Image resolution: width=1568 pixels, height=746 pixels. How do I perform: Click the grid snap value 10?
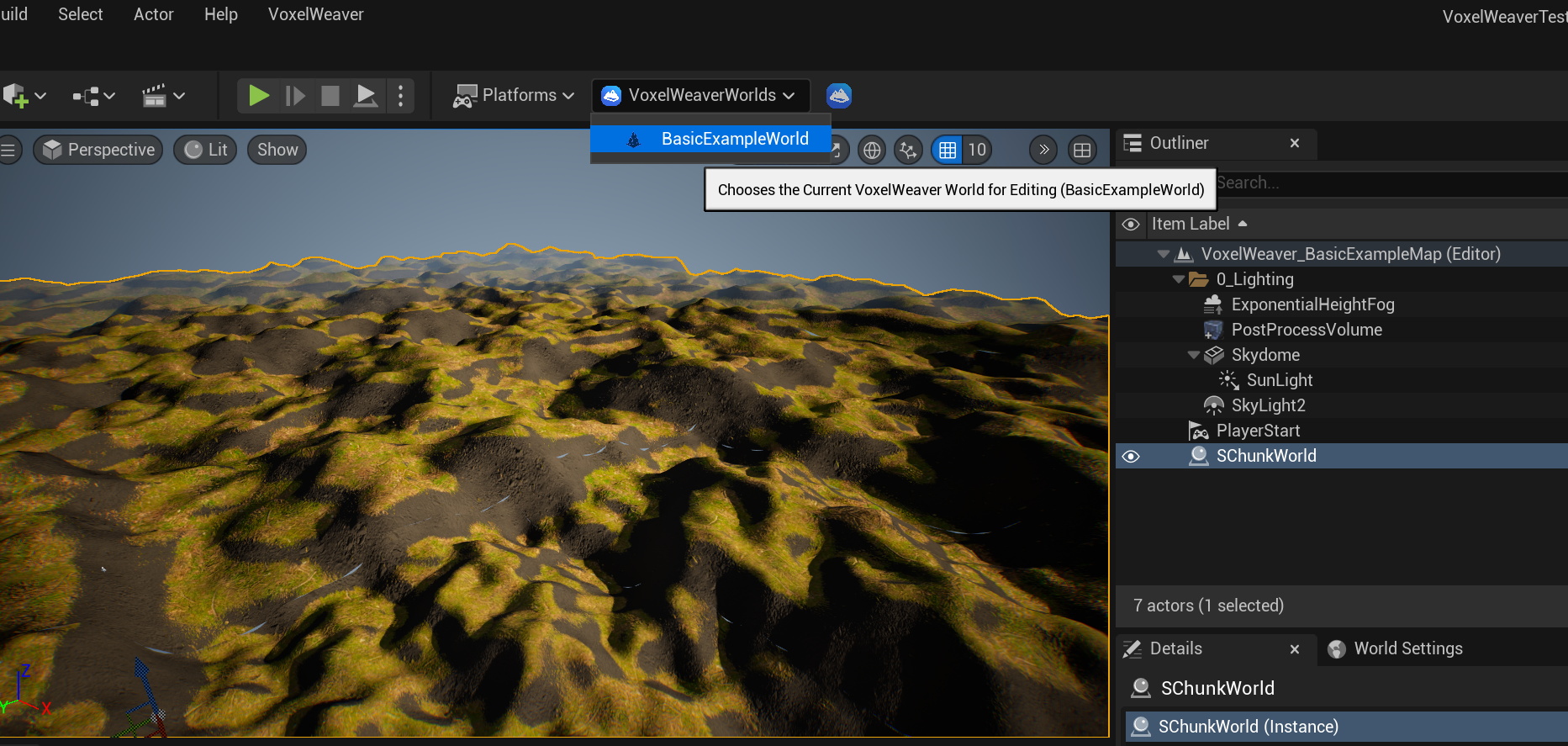coord(977,150)
